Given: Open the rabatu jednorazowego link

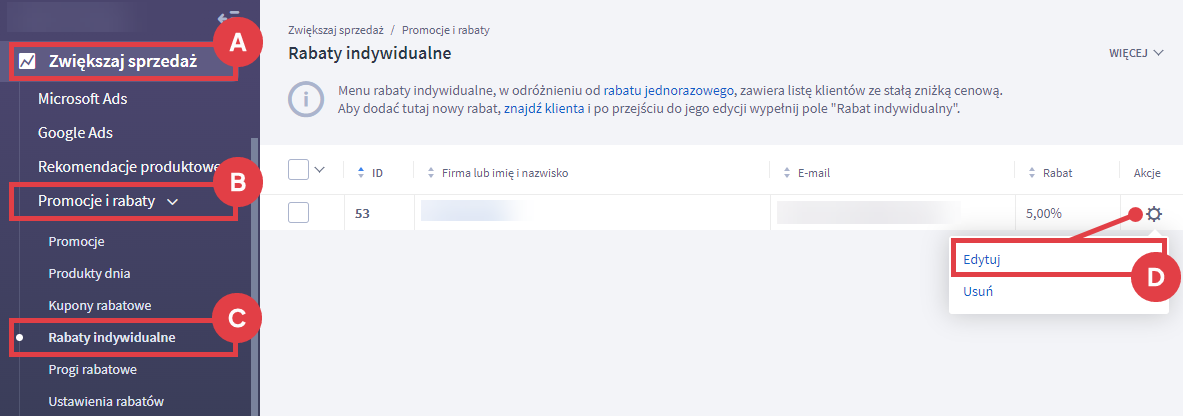Looking at the screenshot, I should [x=670, y=90].
